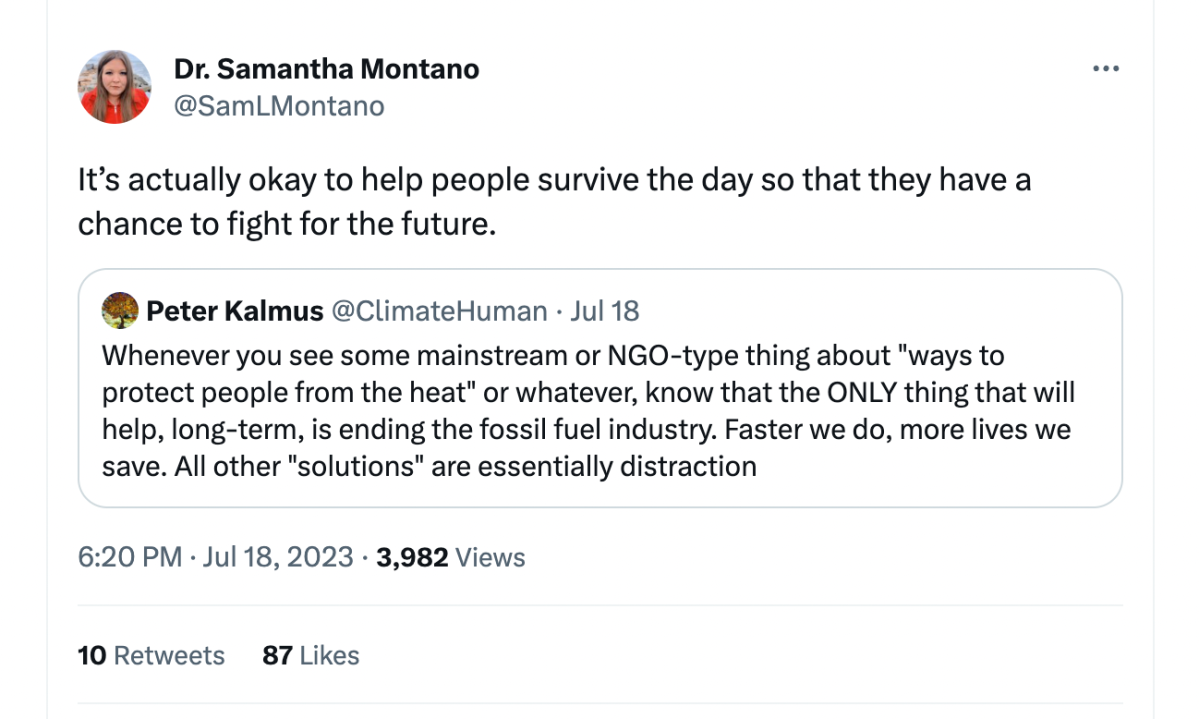Click "chance to fight for the future" line
The height and width of the screenshot is (719, 1199).
pos(287,223)
